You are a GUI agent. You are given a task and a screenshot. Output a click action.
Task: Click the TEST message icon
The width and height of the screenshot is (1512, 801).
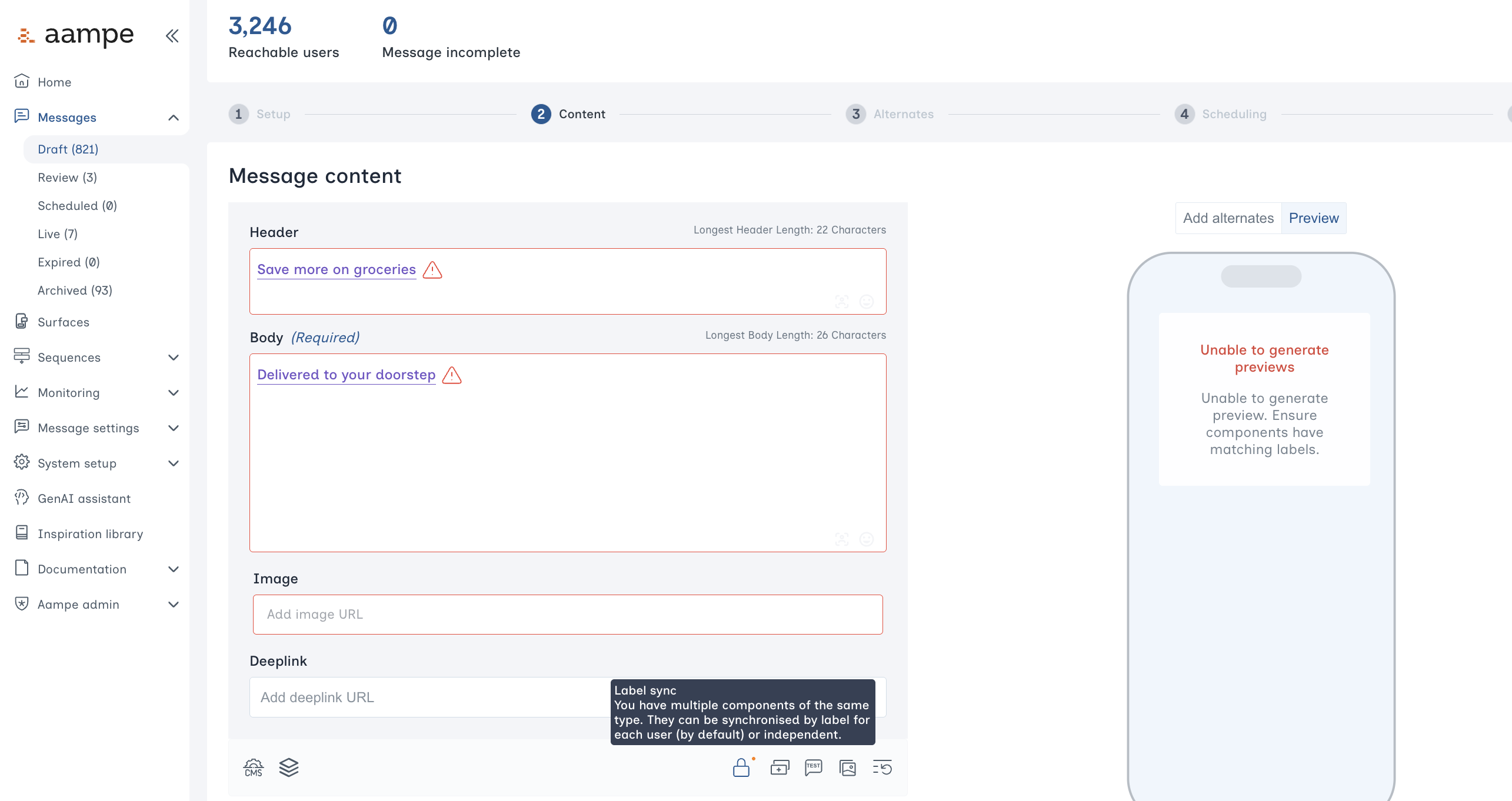814,767
